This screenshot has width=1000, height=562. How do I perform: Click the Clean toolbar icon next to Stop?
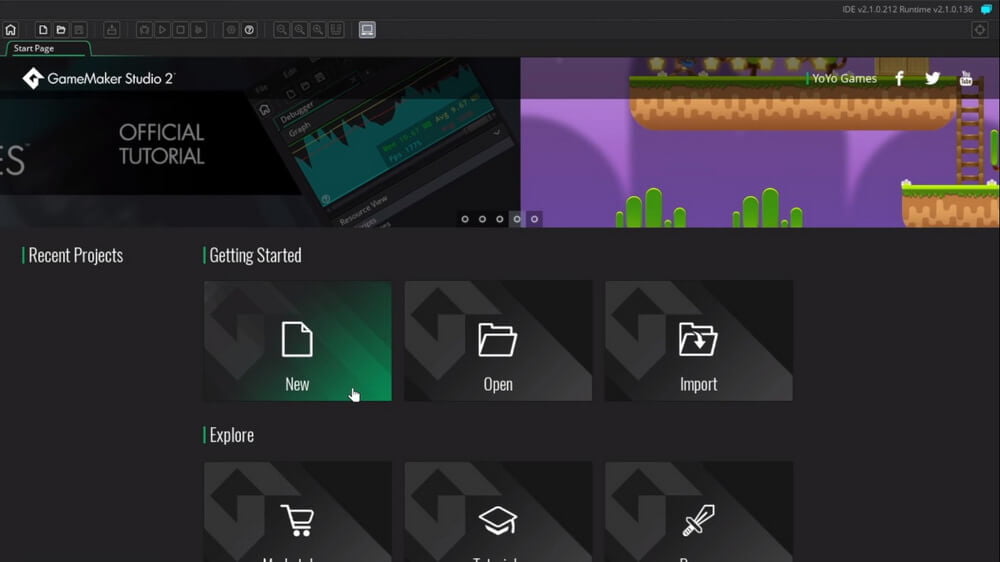coord(198,30)
